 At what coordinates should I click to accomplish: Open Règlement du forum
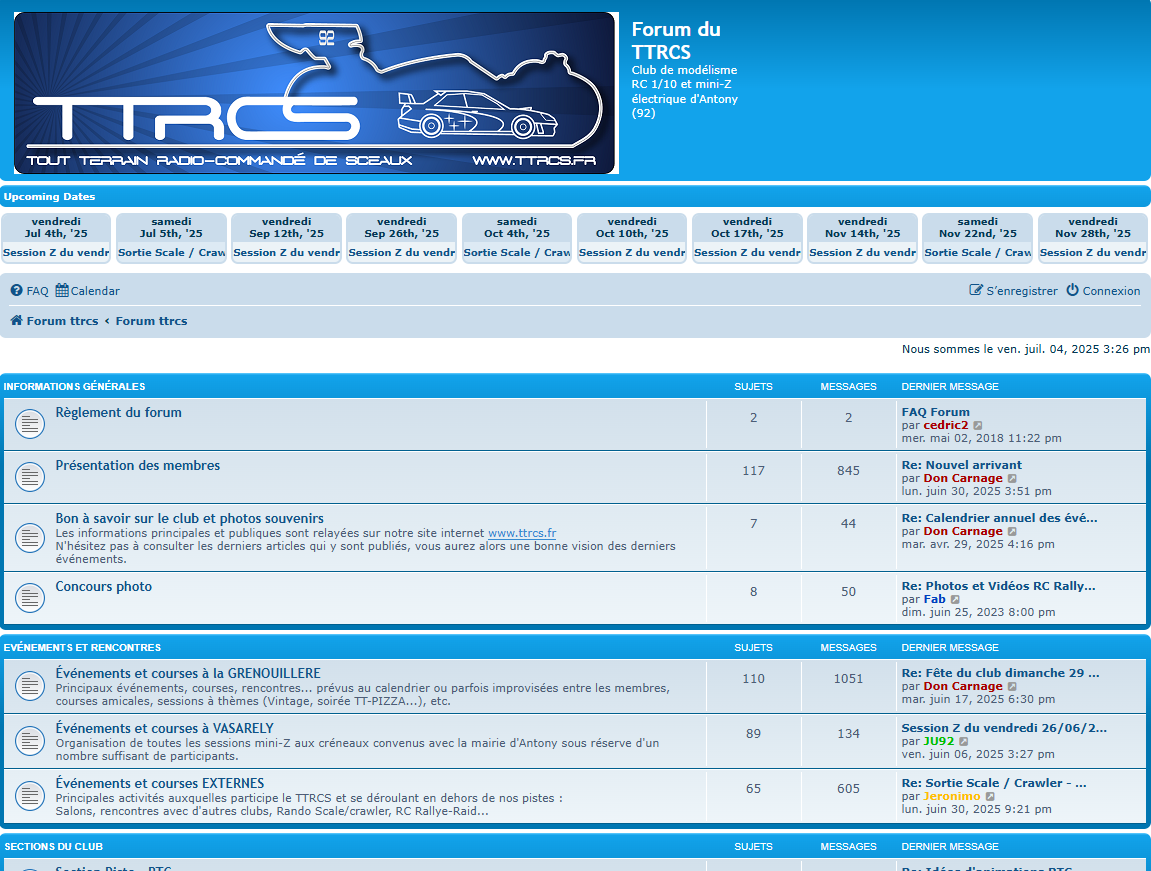[118, 412]
